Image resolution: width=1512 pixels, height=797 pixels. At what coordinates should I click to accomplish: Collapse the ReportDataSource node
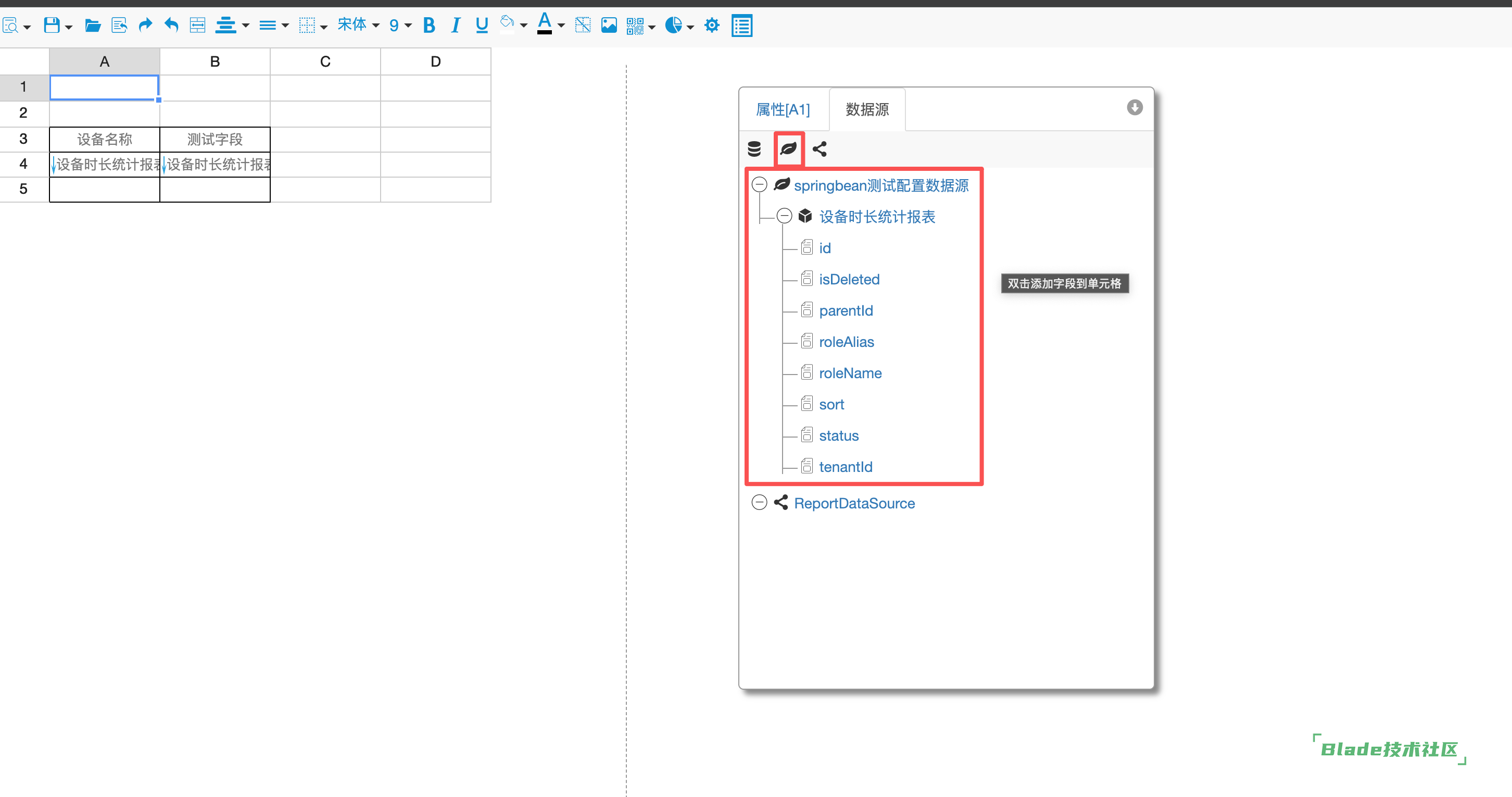tap(760, 503)
